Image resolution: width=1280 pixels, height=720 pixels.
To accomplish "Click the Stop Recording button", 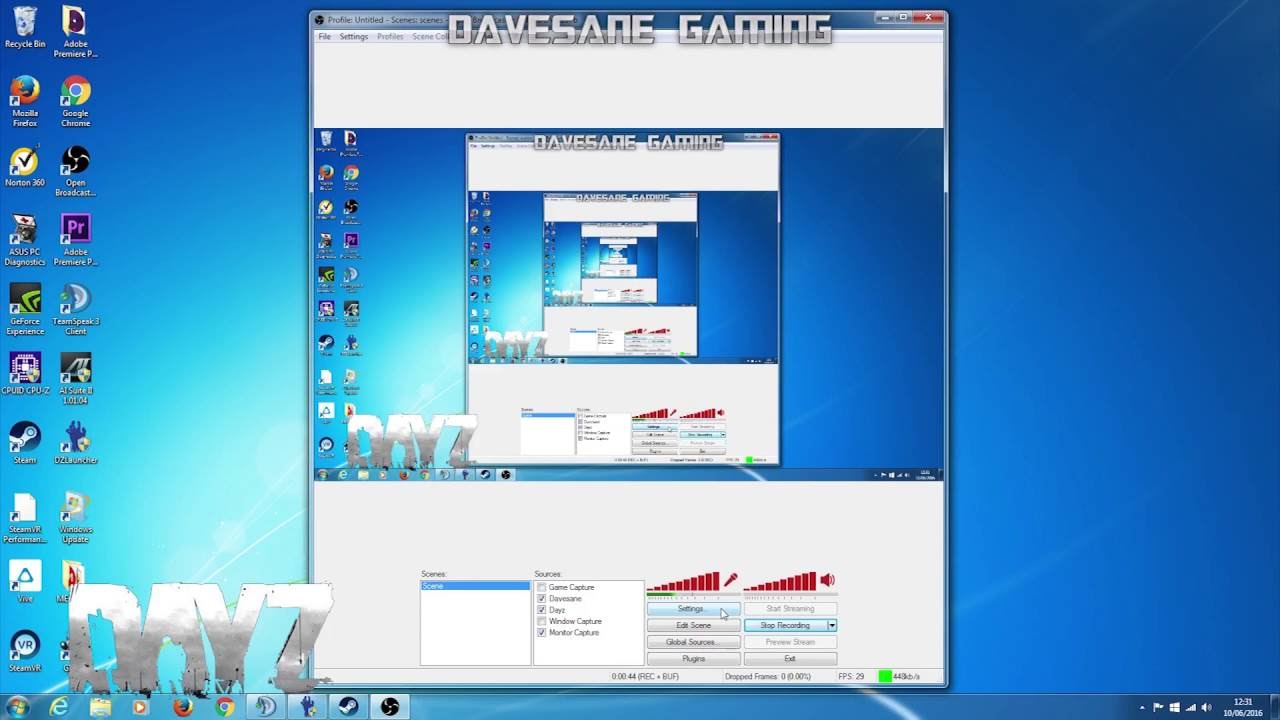I will point(785,625).
